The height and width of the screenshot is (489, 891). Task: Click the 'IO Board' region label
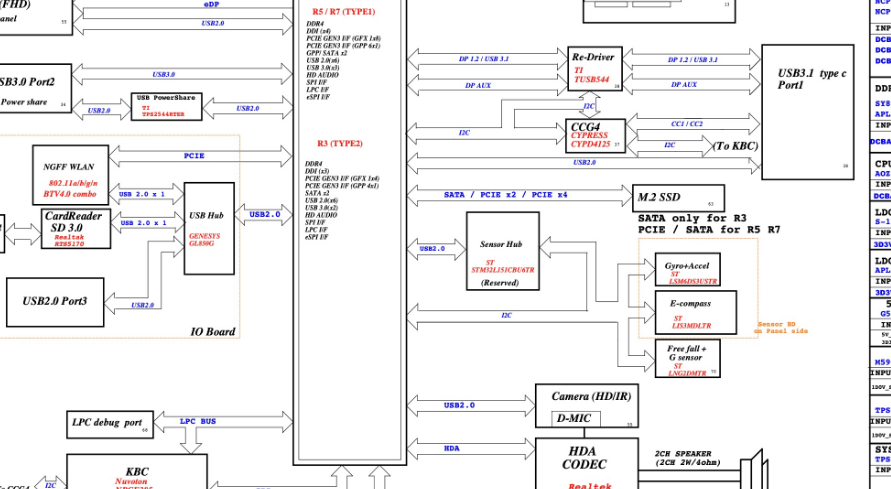point(213,332)
